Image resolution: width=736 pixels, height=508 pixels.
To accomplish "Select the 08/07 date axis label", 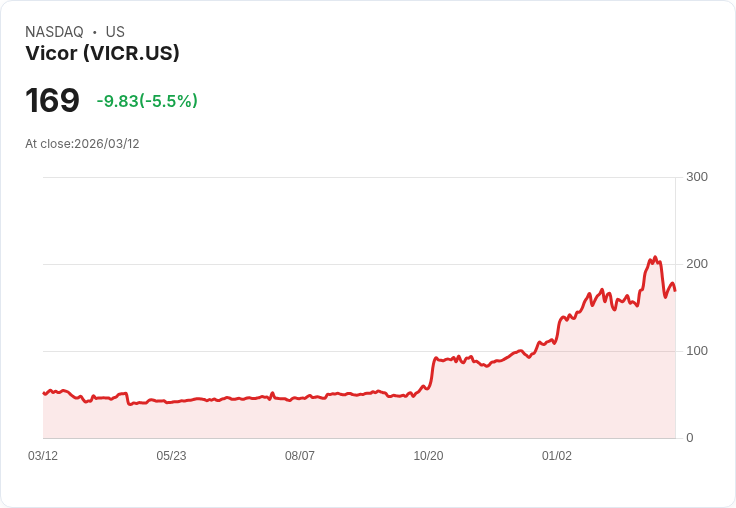I will click(300, 455).
